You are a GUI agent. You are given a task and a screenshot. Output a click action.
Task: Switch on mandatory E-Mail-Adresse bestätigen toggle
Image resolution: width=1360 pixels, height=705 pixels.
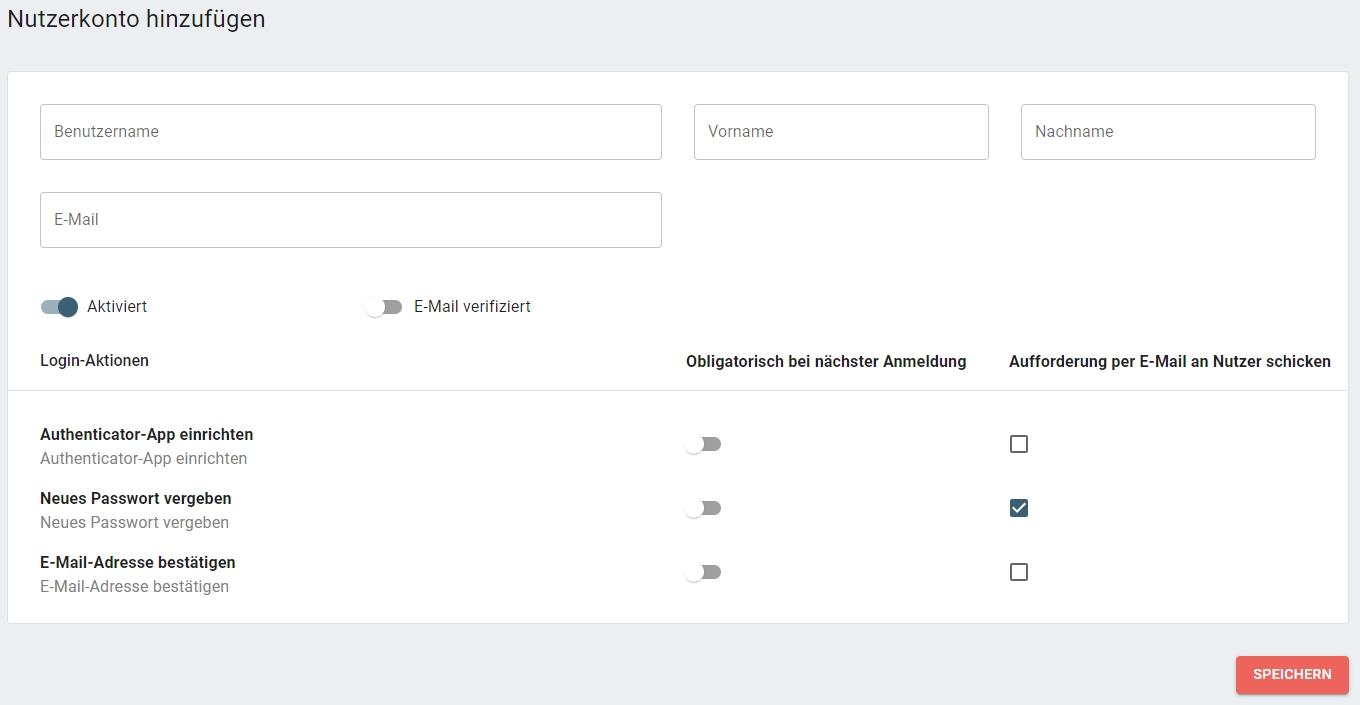pos(703,572)
